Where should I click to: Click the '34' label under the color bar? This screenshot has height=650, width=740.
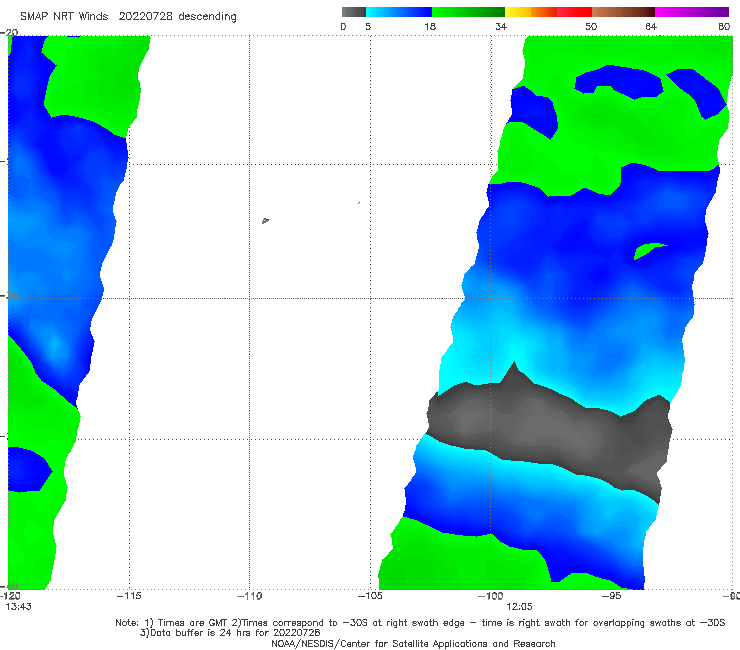[x=501, y=26]
